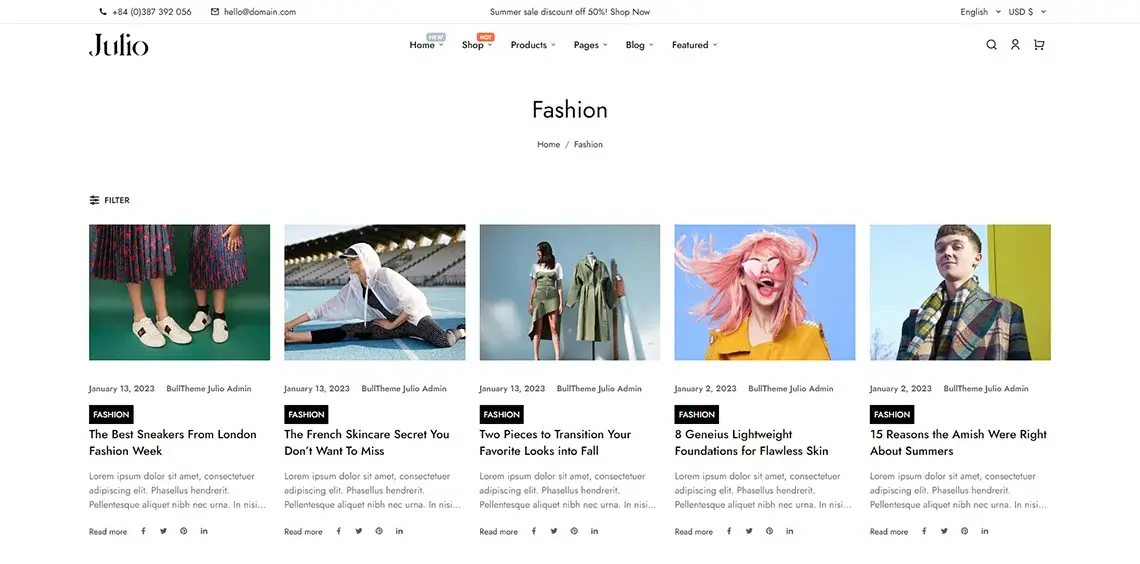
Task: Read more on 8 Geneius Foundations post
Action: coord(694,532)
